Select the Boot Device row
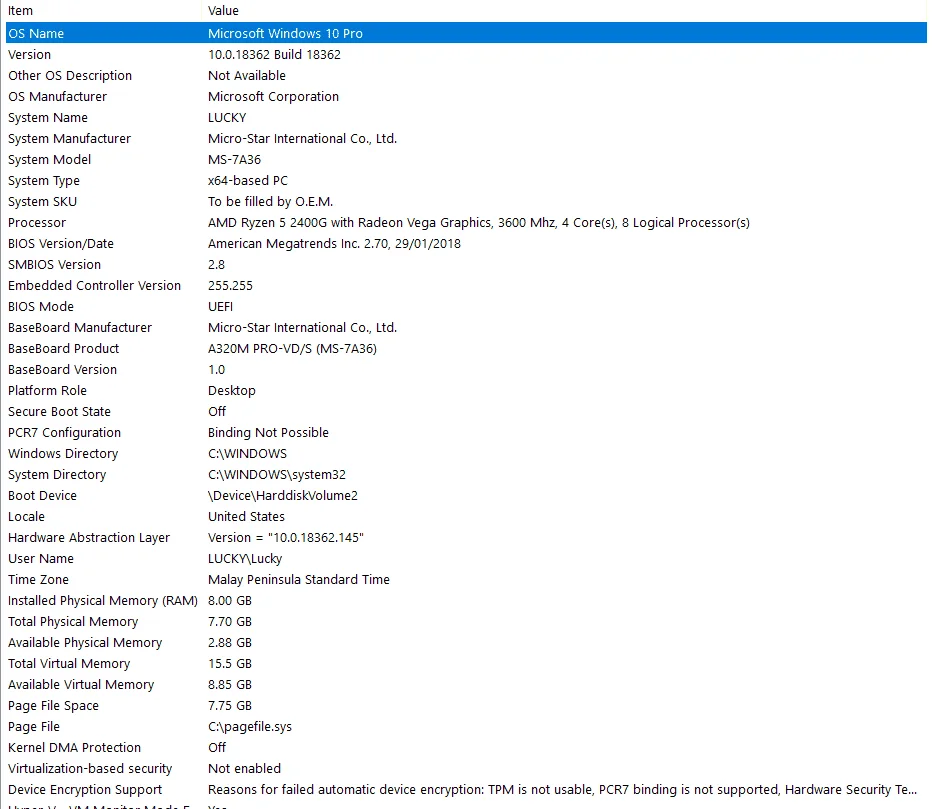937x809 pixels. coord(466,495)
